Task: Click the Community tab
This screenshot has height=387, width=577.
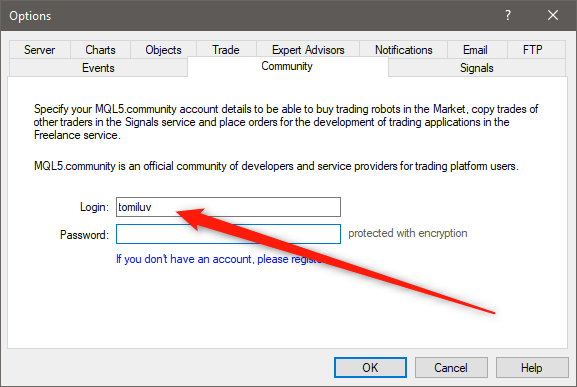Action: (x=287, y=66)
